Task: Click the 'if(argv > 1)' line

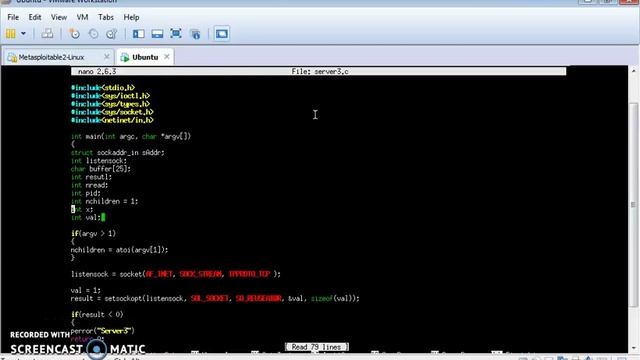Action: click(93, 233)
